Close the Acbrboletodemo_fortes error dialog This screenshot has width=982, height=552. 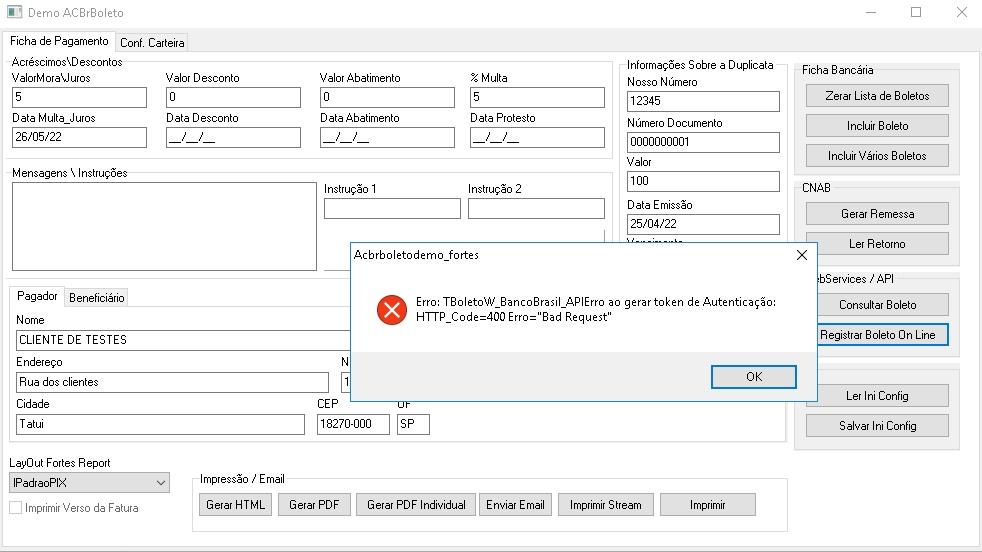(x=802, y=255)
